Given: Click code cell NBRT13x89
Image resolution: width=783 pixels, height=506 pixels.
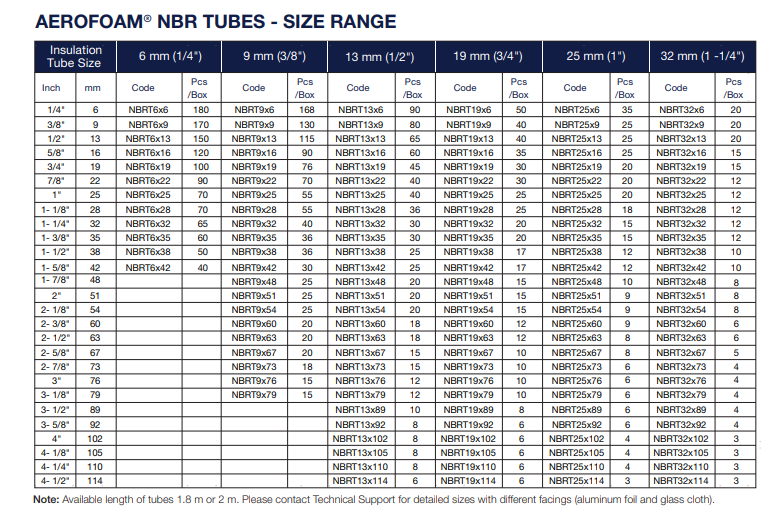Looking at the screenshot, I should (x=361, y=410).
